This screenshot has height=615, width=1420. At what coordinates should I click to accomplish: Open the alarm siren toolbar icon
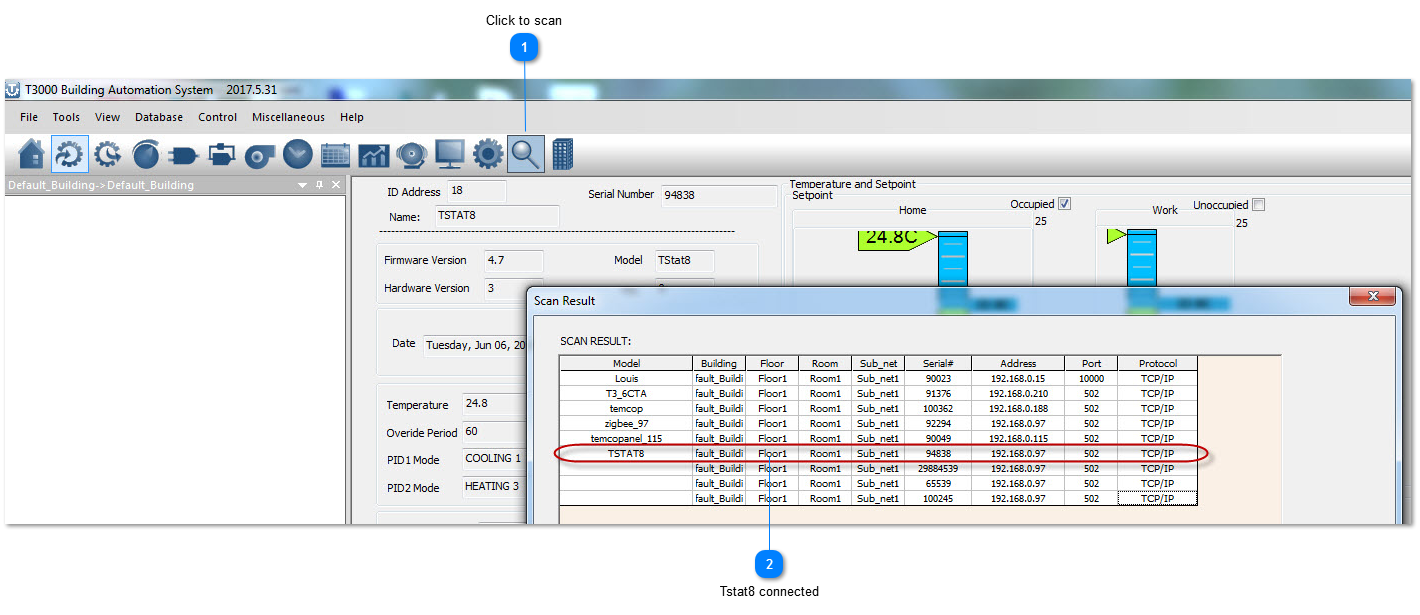(x=412, y=154)
